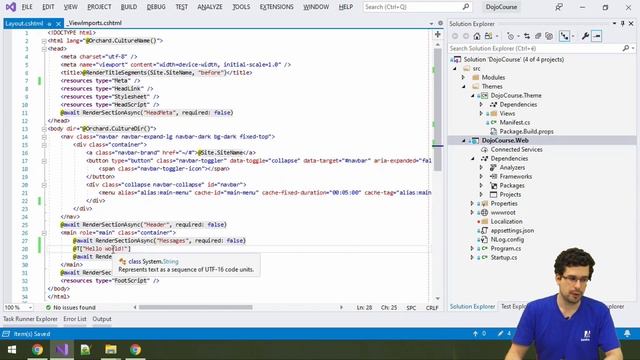The height and width of the screenshot is (360, 640).
Task: Toggle the View Class Diagram nesting icon
Action: click(564, 36)
